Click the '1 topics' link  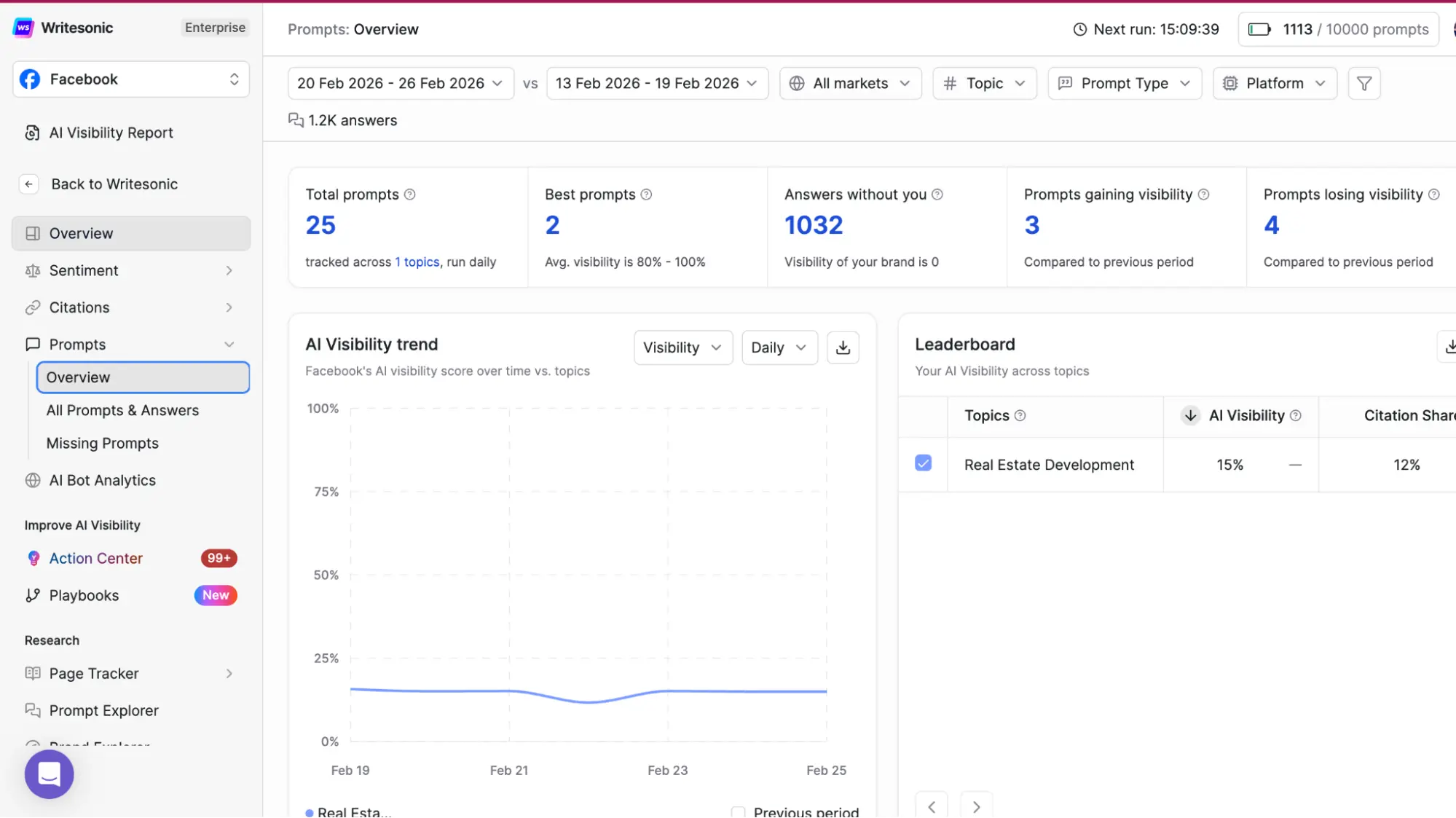pos(417,261)
